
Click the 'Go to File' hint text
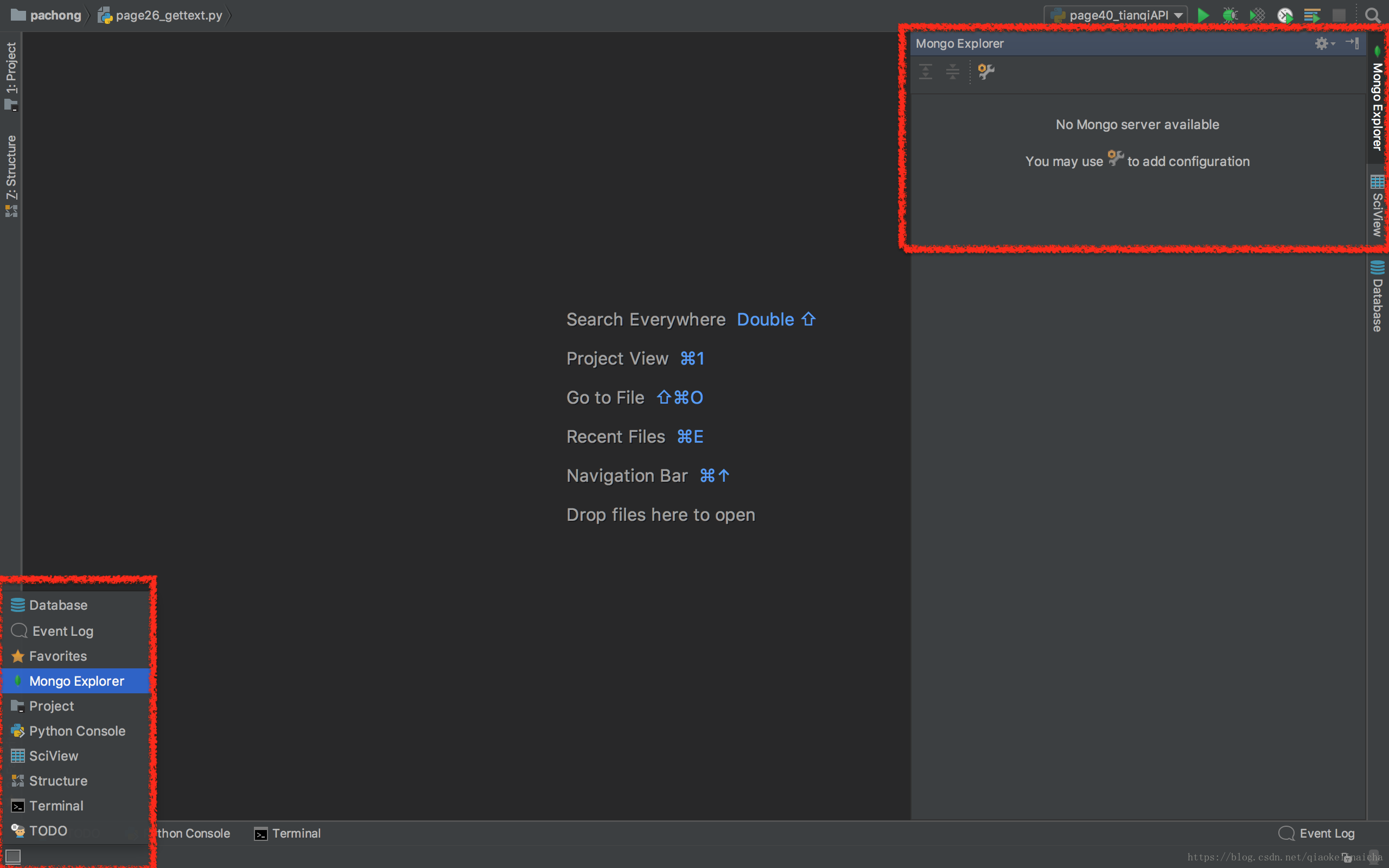pyautogui.click(x=605, y=397)
